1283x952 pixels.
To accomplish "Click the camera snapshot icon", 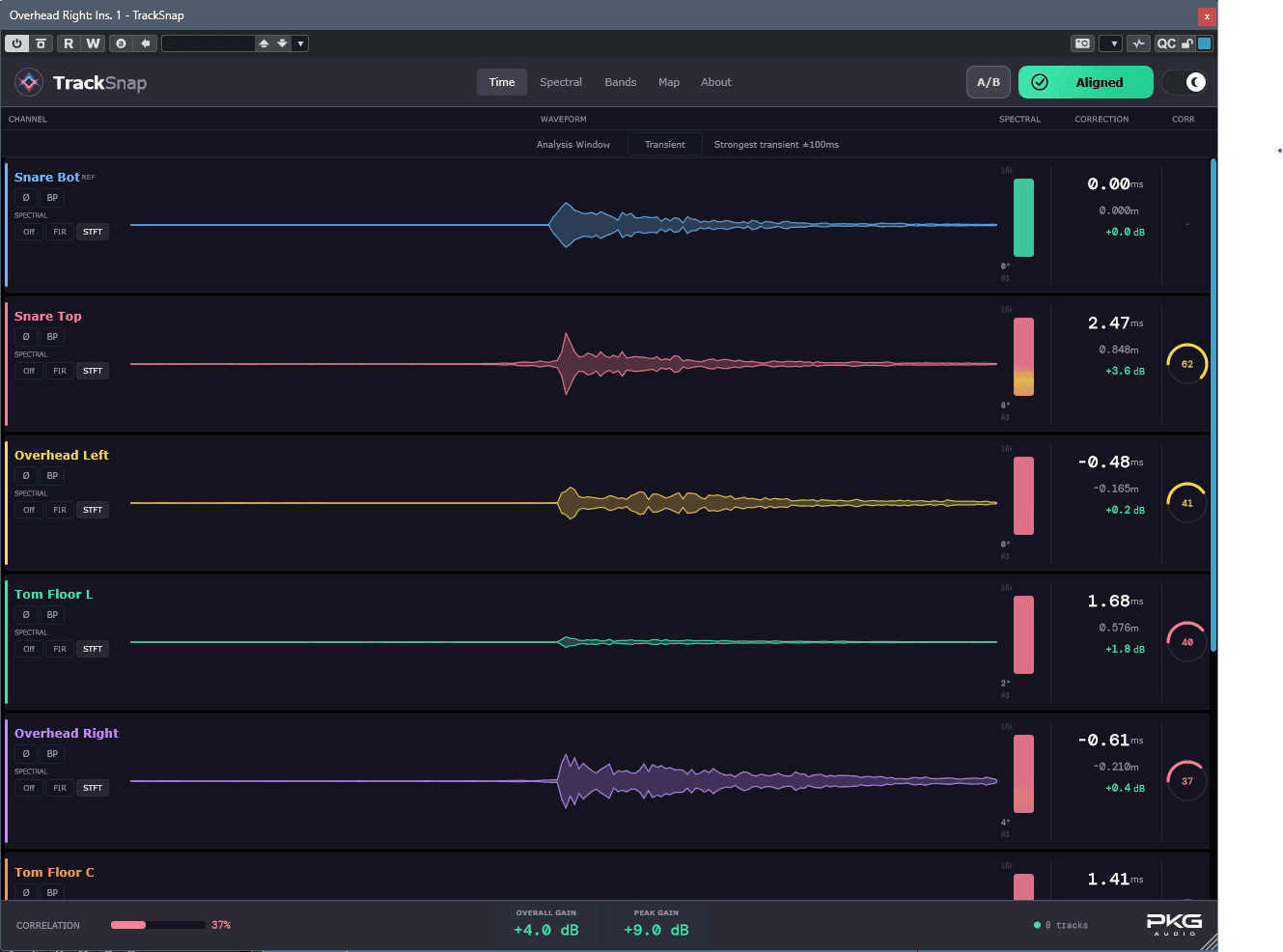I will (1082, 43).
